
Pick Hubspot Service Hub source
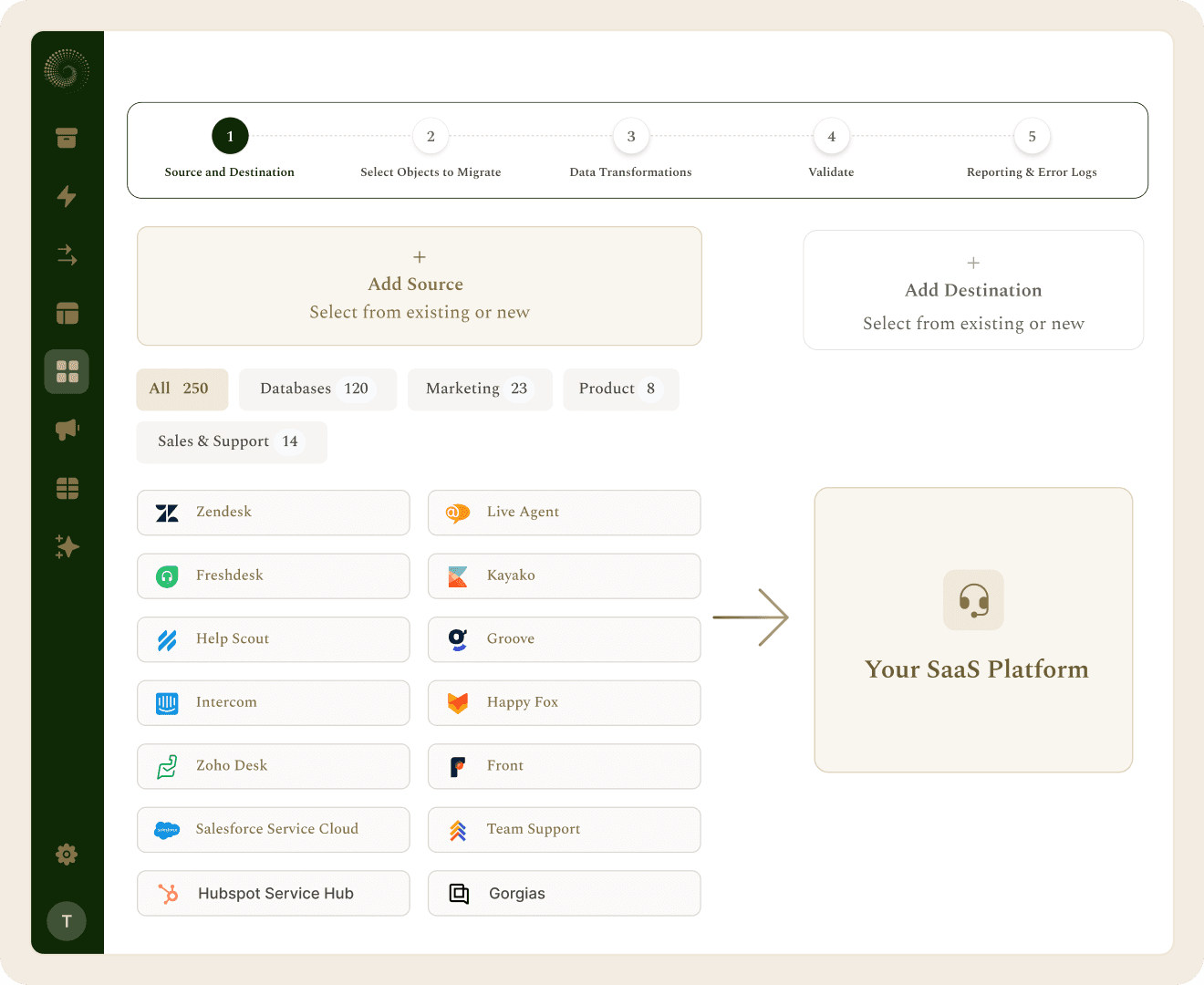[x=274, y=894]
